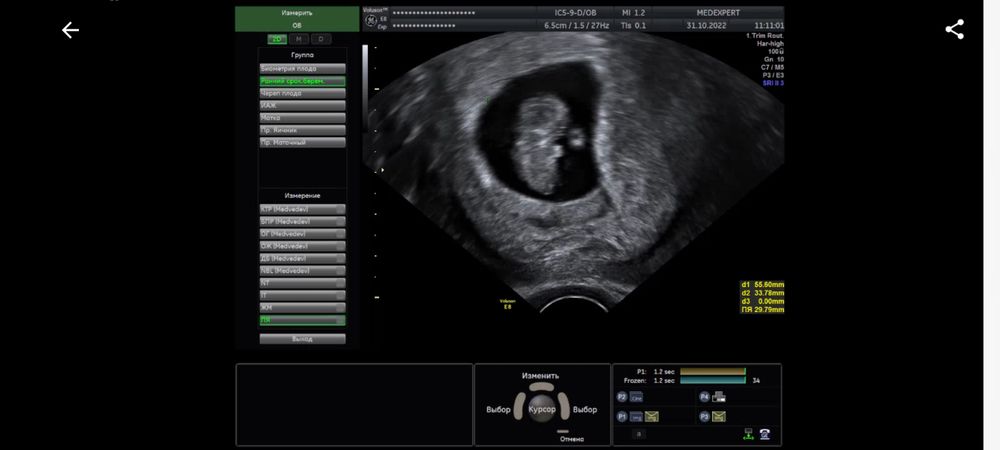Select the Матка group

click(302, 118)
